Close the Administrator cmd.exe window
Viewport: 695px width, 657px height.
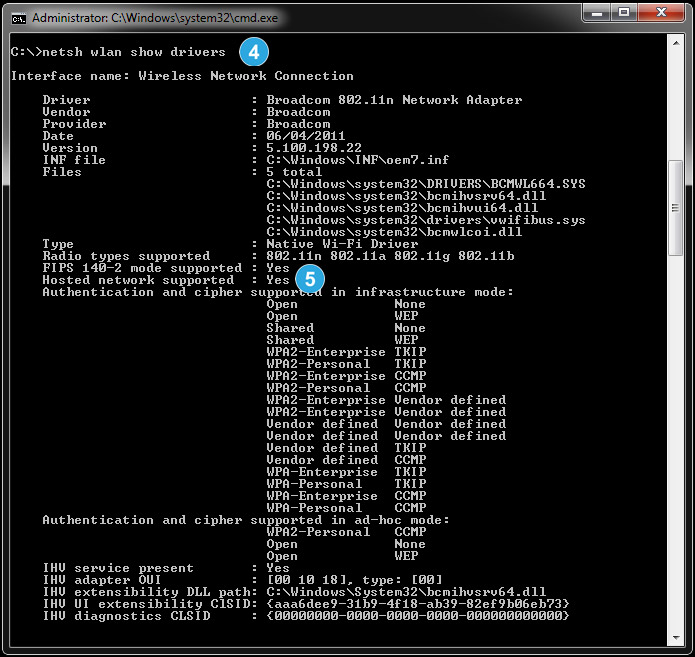click(x=661, y=13)
